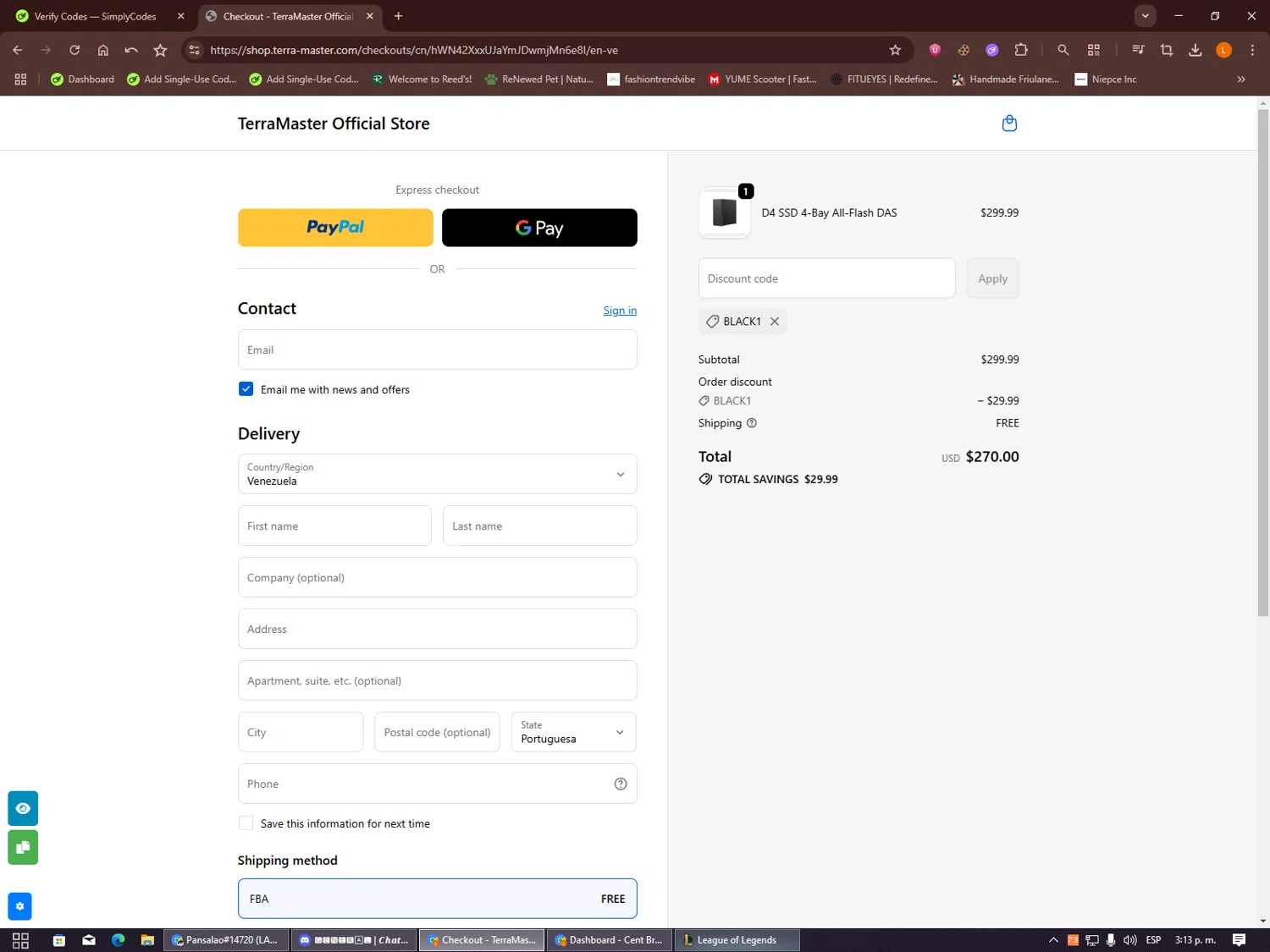Pay with the Google Pay button
This screenshot has height=952, width=1270.
click(539, 228)
